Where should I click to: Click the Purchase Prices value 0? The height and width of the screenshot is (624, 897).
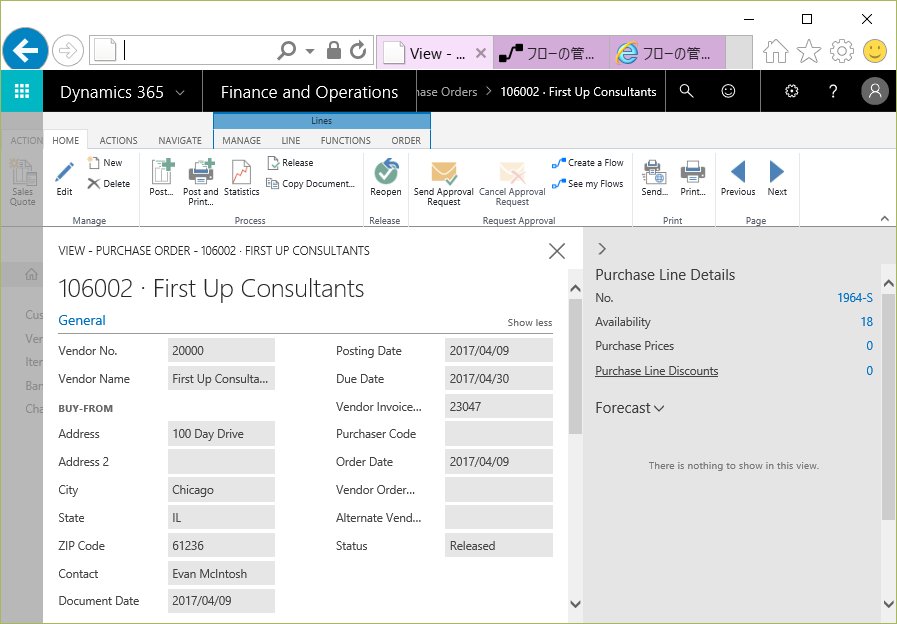[x=869, y=346]
